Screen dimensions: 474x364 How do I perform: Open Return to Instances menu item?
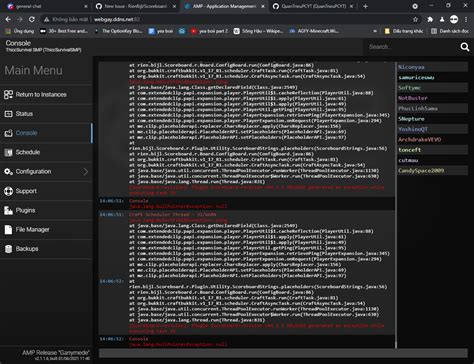click(46, 95)
